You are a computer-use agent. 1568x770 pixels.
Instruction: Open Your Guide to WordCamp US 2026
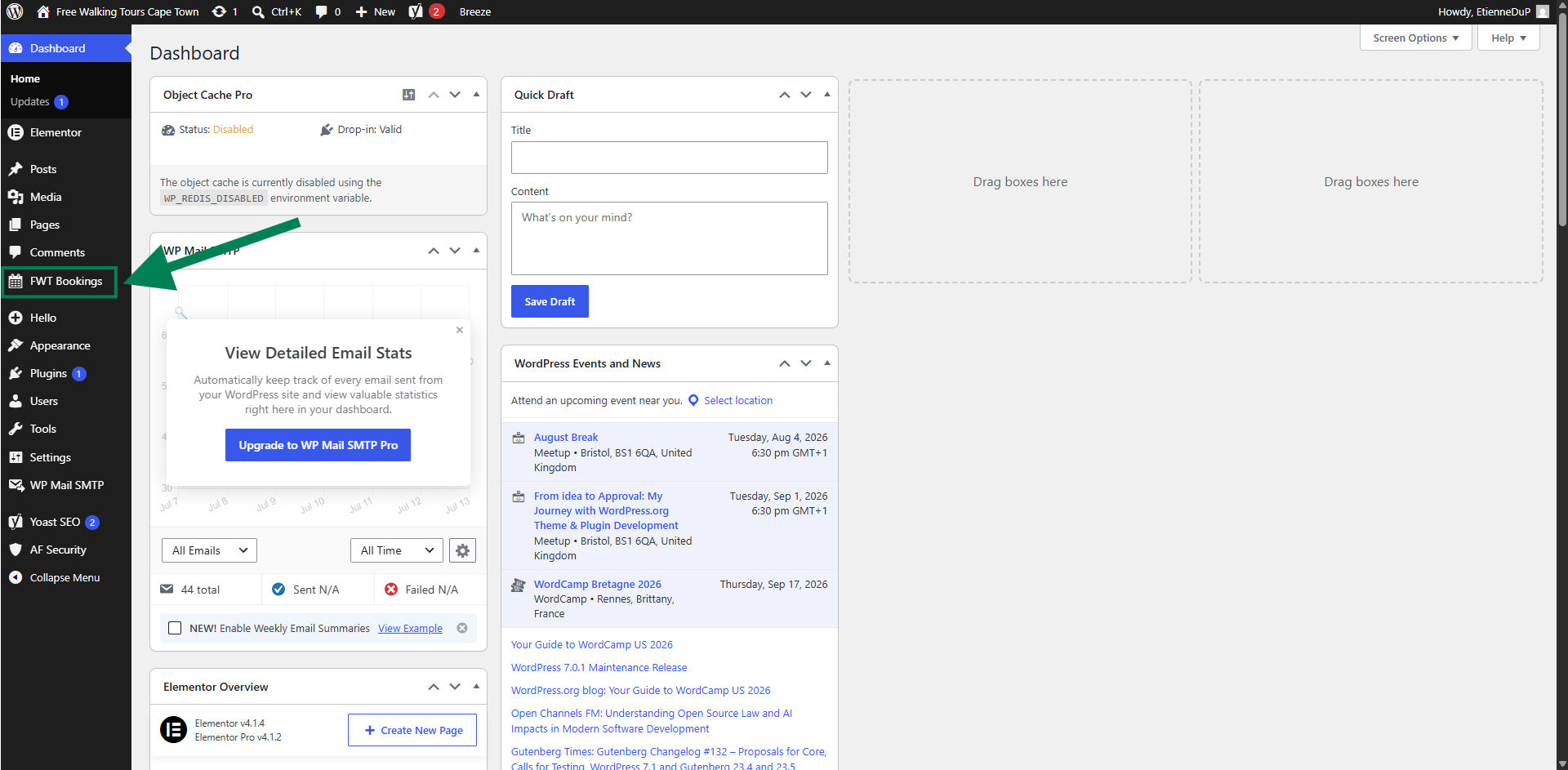(x=592, y=645)
